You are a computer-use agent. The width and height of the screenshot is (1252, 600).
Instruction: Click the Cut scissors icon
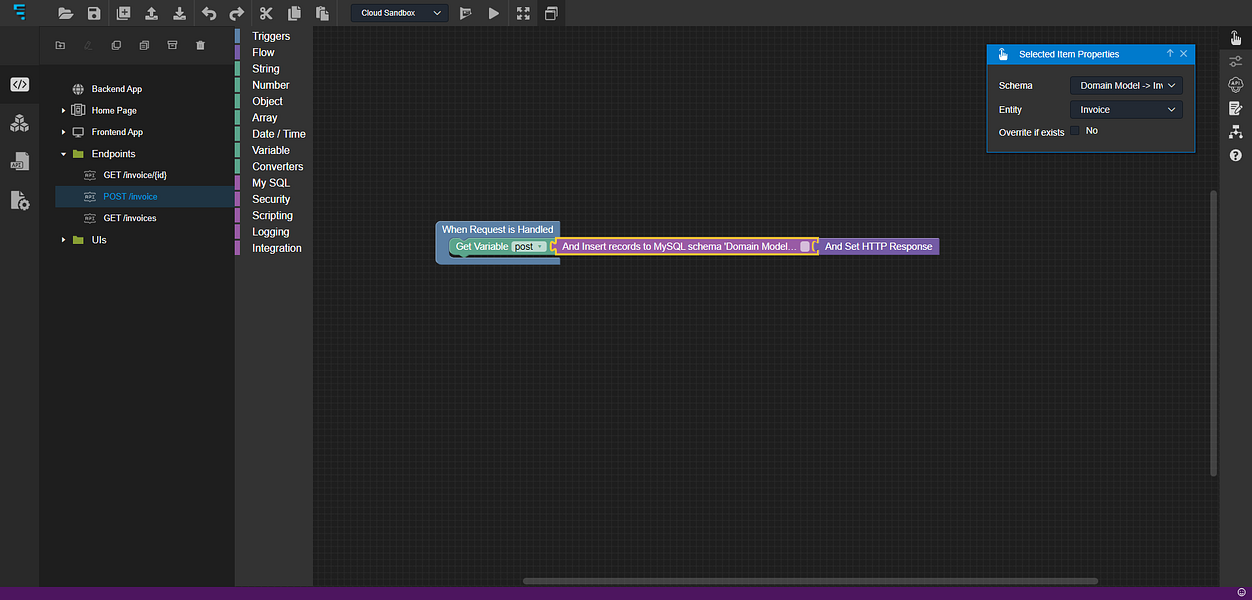(x=266, y=14)
